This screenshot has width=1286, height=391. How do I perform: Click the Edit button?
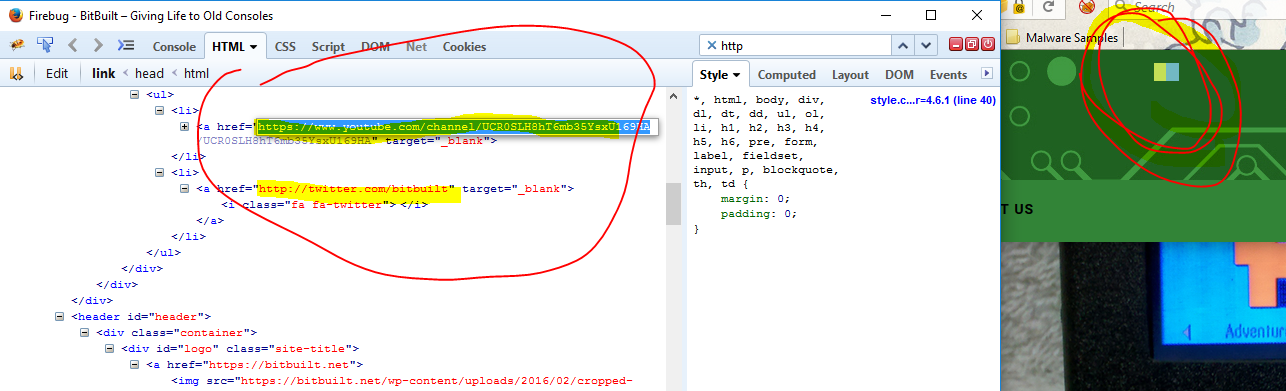[x=57, y=74]
